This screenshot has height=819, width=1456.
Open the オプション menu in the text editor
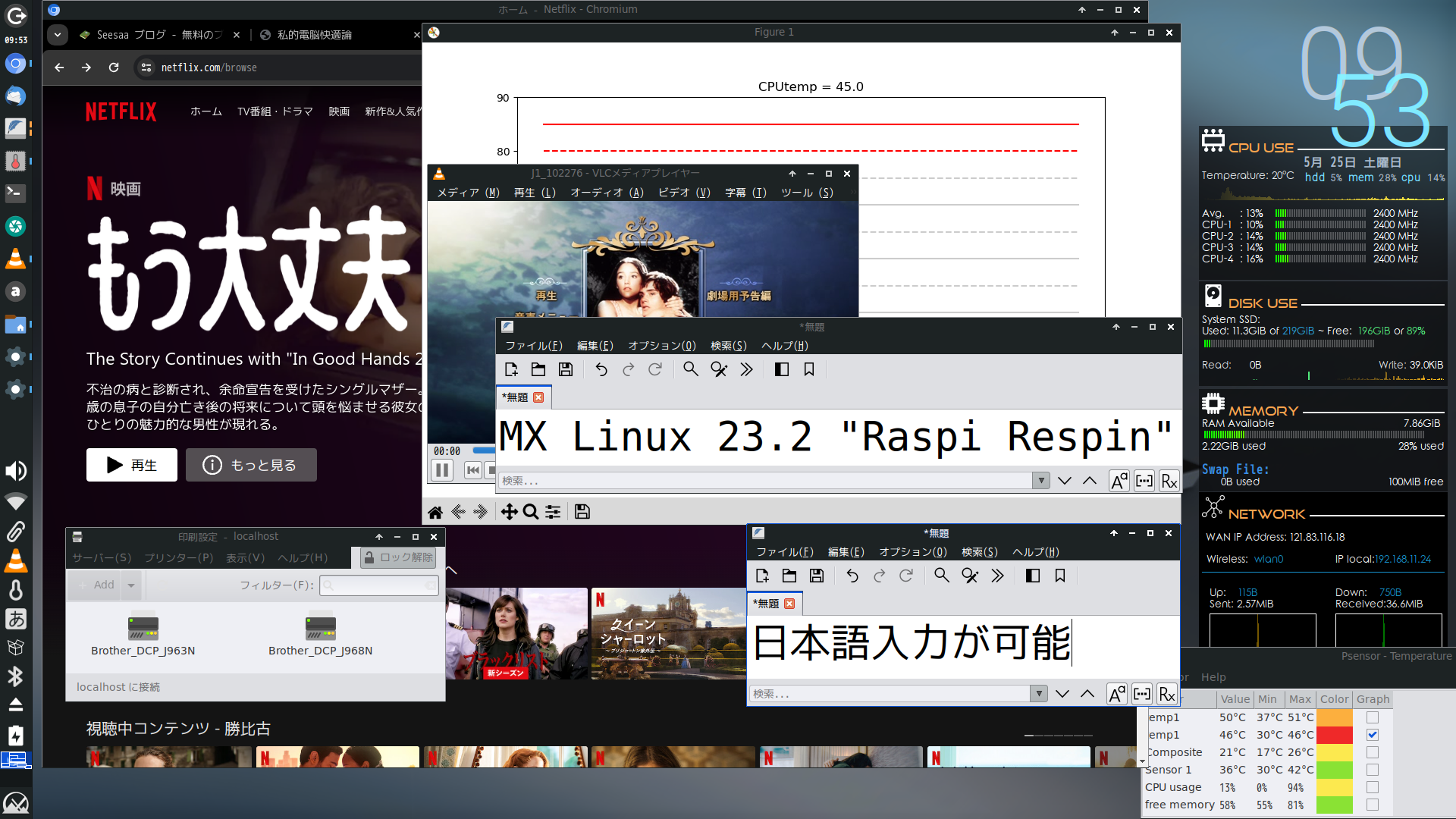[x=662, y=345]
